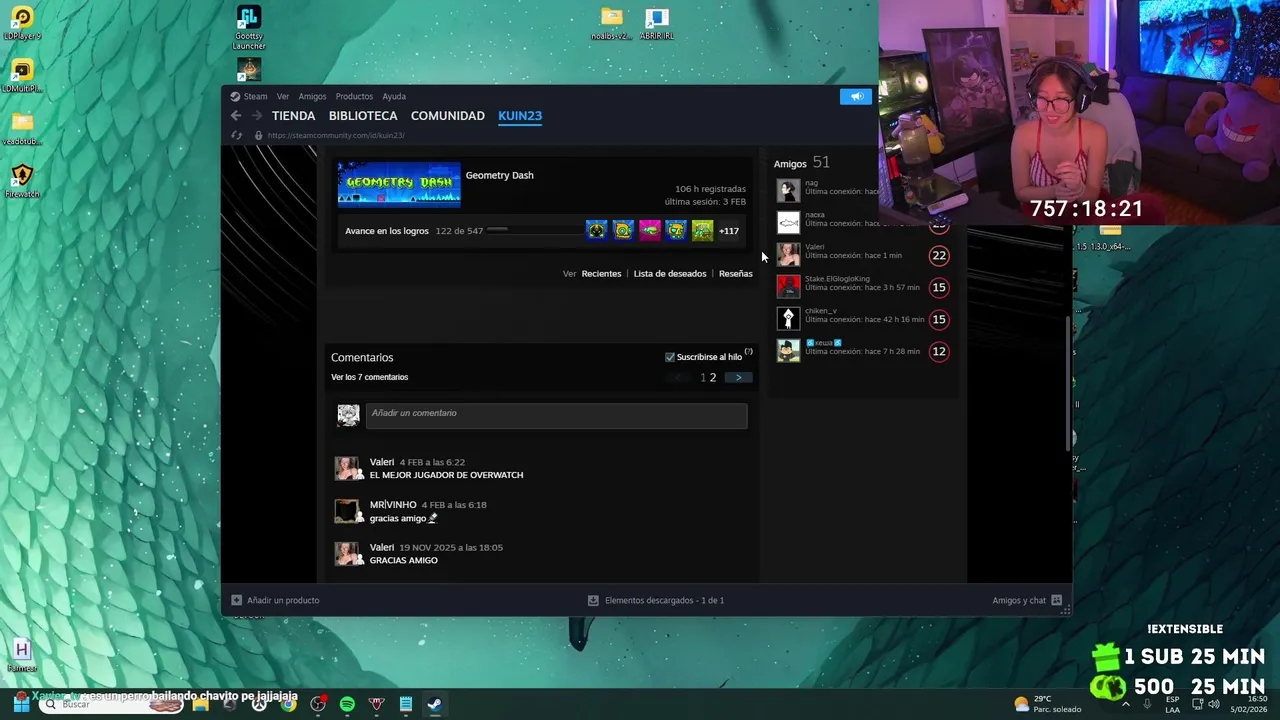Open MR|VINHO's comment avatar
1280x720 pixels.
pyautogui.click(x=348, y=511)
